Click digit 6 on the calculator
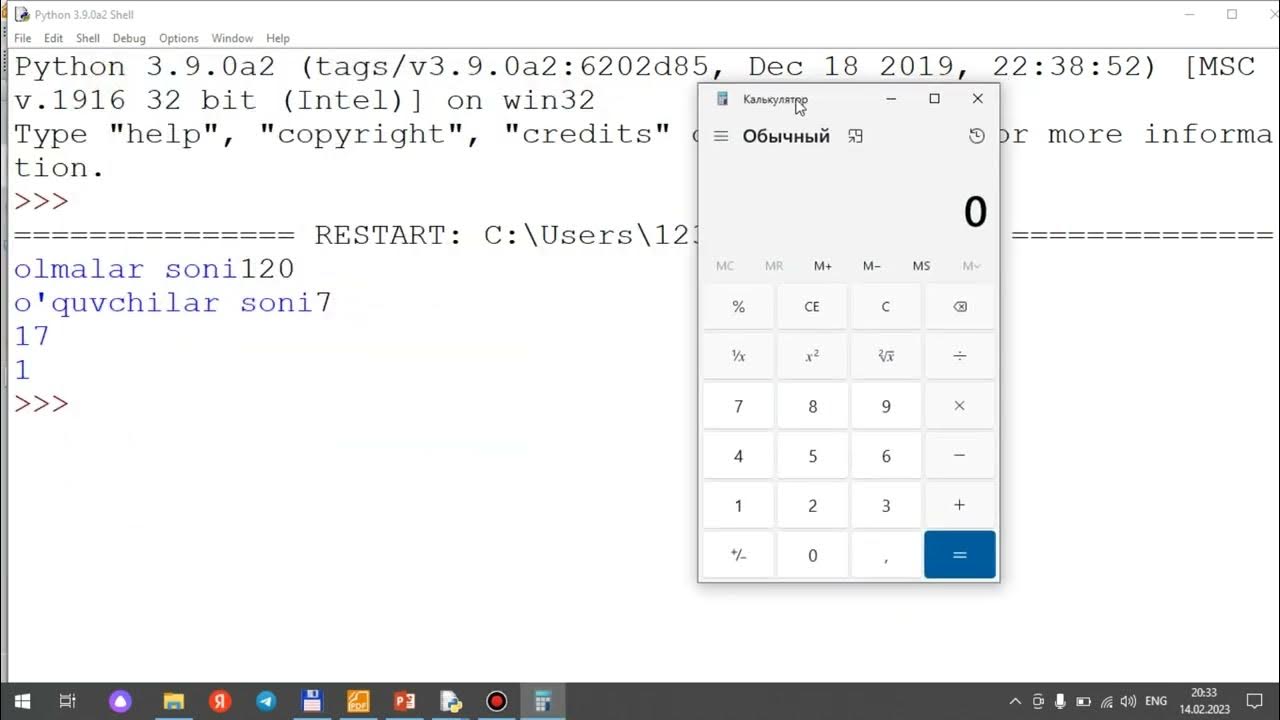This screenshot has width=1280, height=720. 885,456
